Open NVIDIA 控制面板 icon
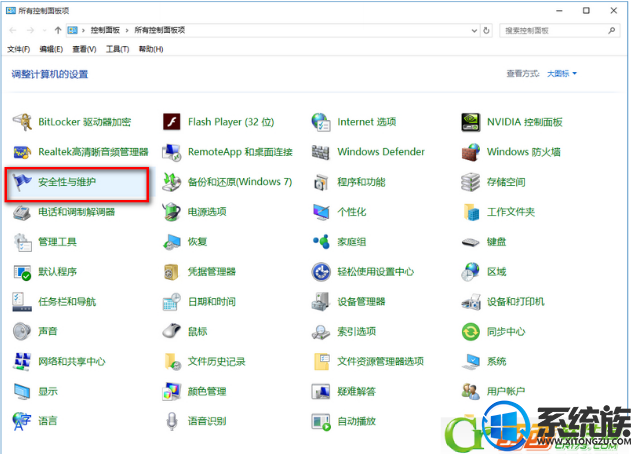 (470, 122)
